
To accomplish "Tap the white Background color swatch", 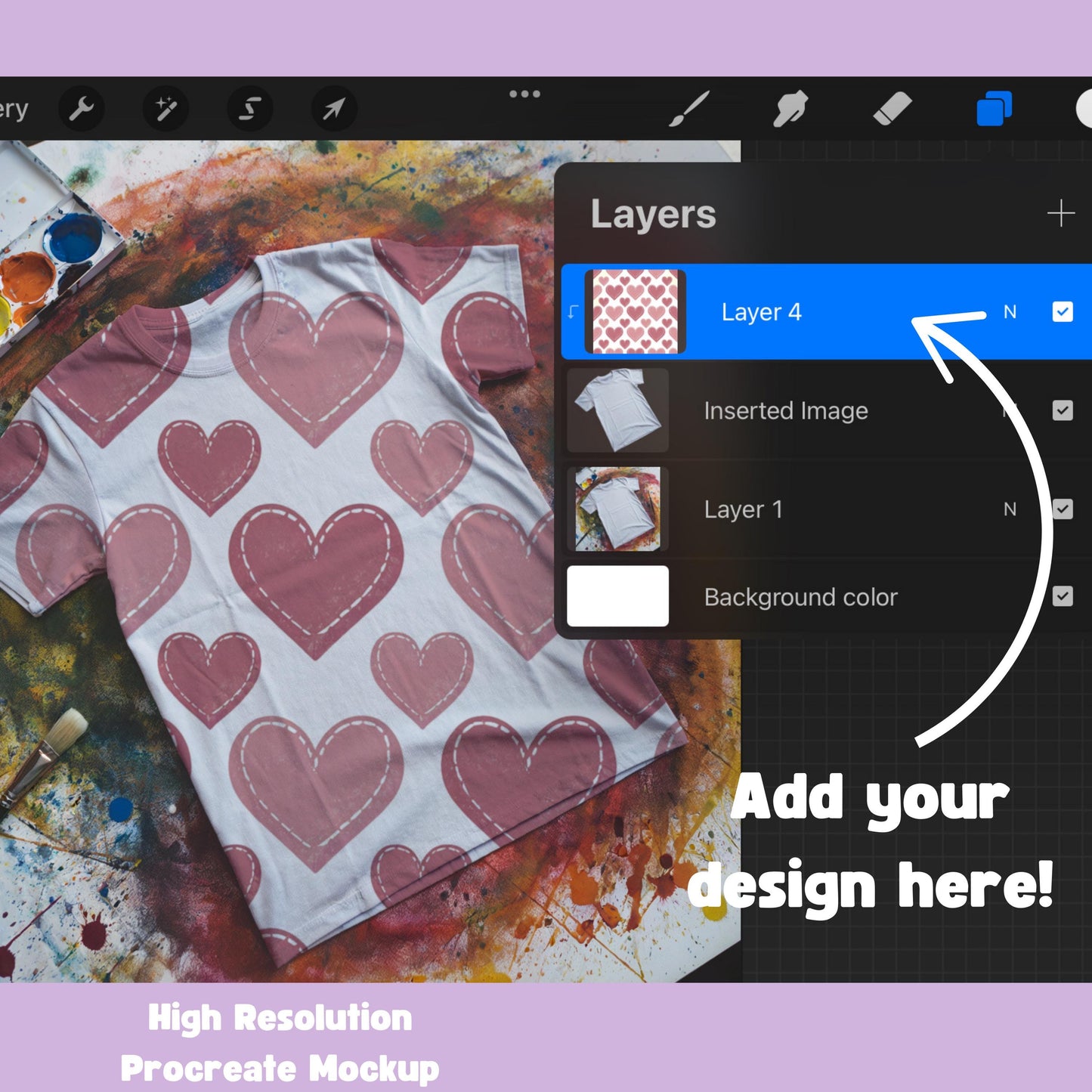I will click(x=617, y=597).
